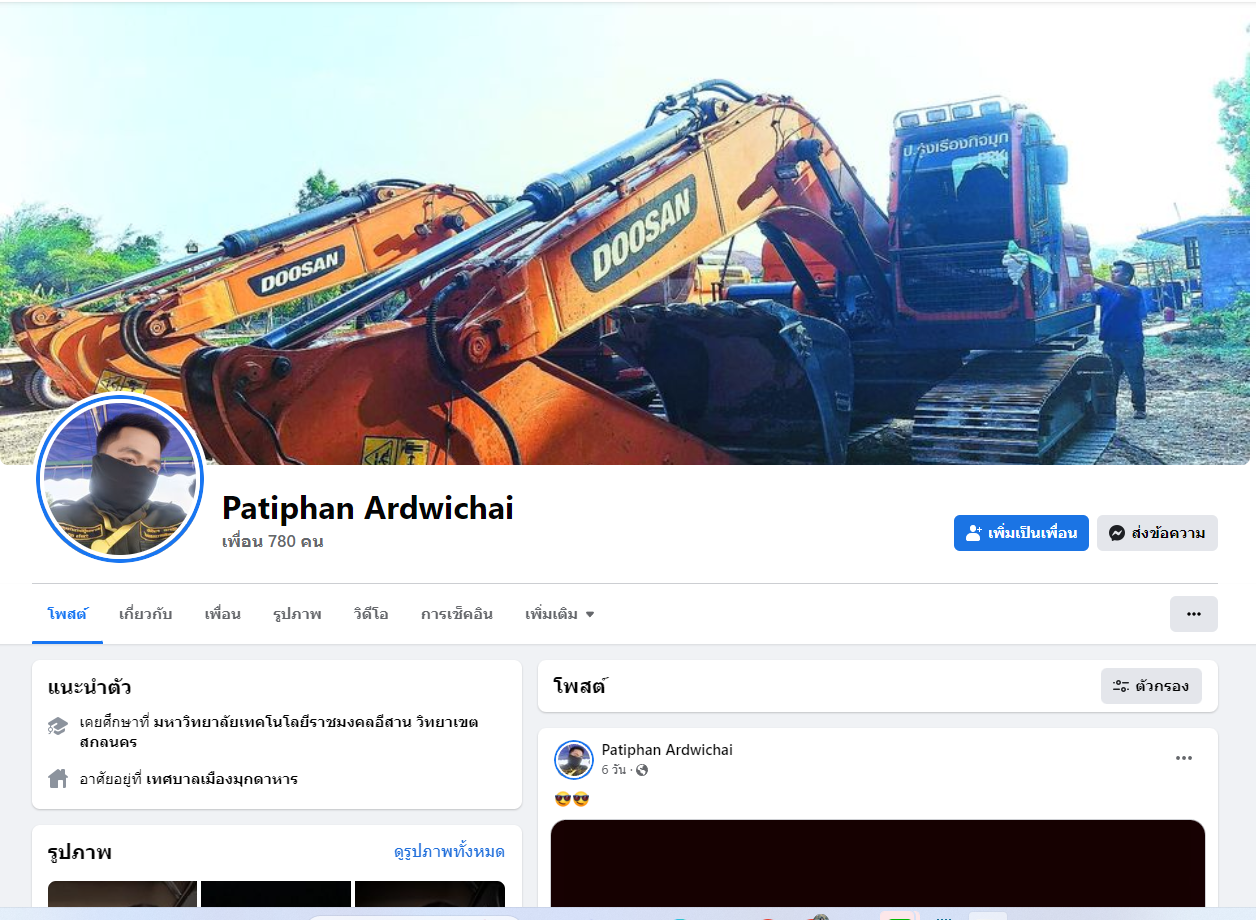The height and width of the screenshot is (920, 1256).
Task: Click the profile name heading Patiphan Ardwichai
Action: [368, 508]
